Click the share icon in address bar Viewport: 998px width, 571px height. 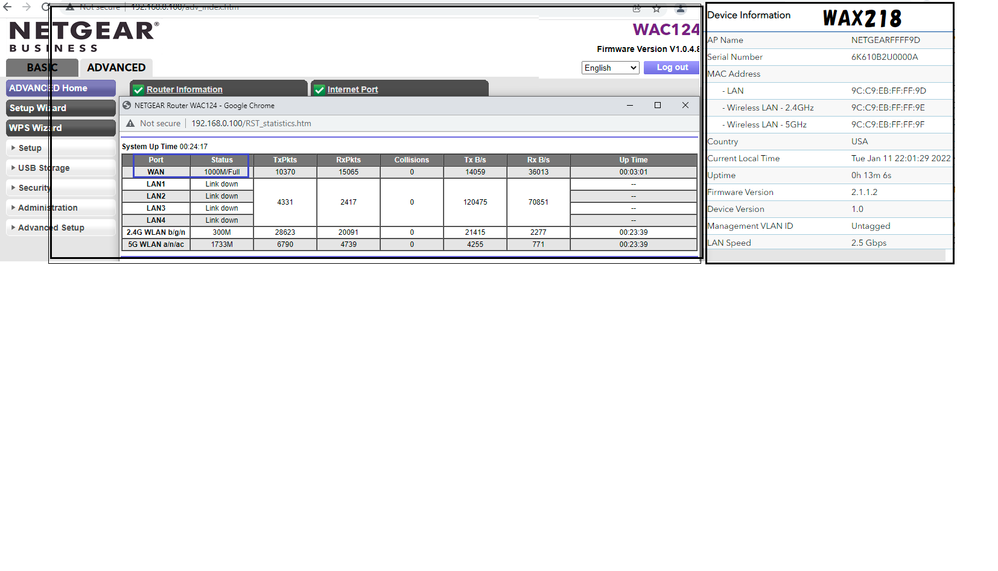[x=636, y=8]
